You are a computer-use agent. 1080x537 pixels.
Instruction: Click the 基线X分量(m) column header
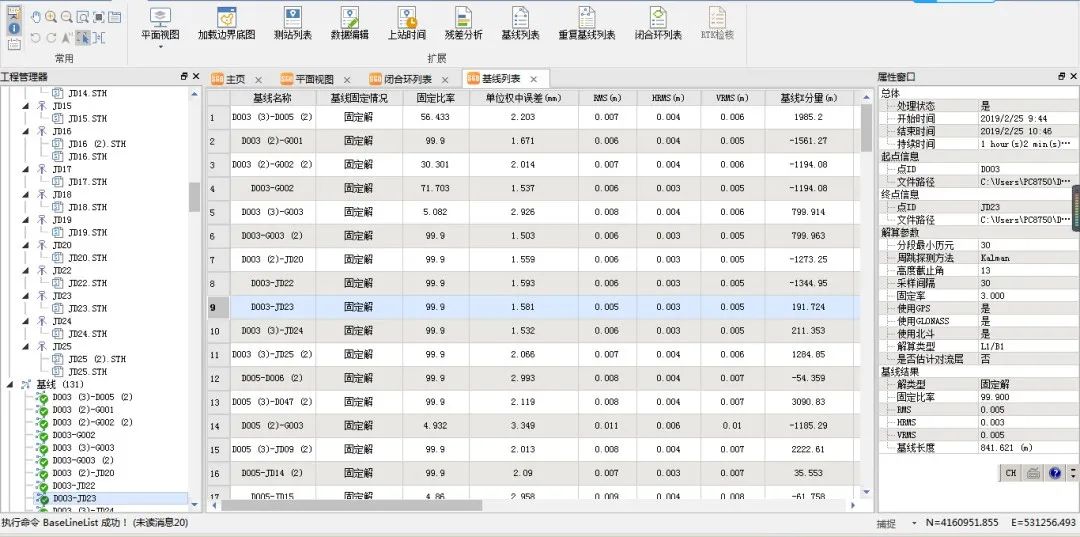(x=809, y=98)
